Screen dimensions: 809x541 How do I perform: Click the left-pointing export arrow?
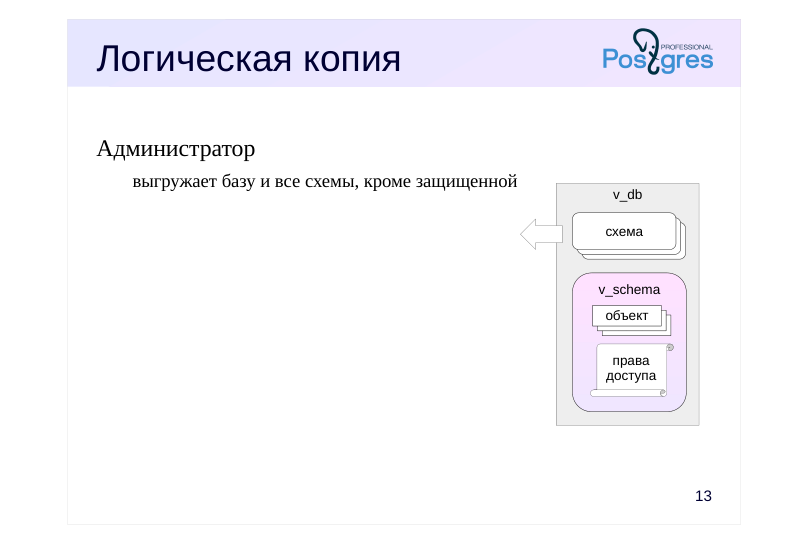click(541, 234)
